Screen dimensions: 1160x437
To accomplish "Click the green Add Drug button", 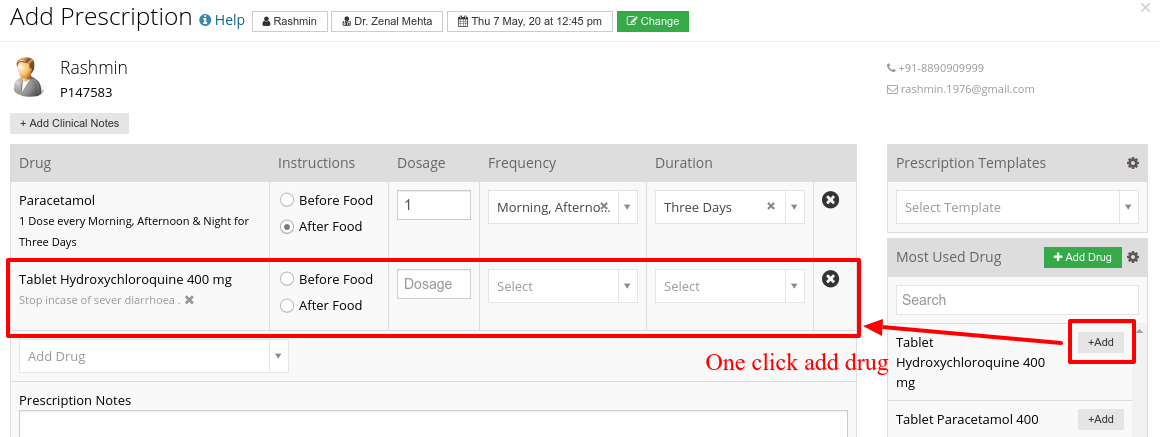I will (1082, 257).
